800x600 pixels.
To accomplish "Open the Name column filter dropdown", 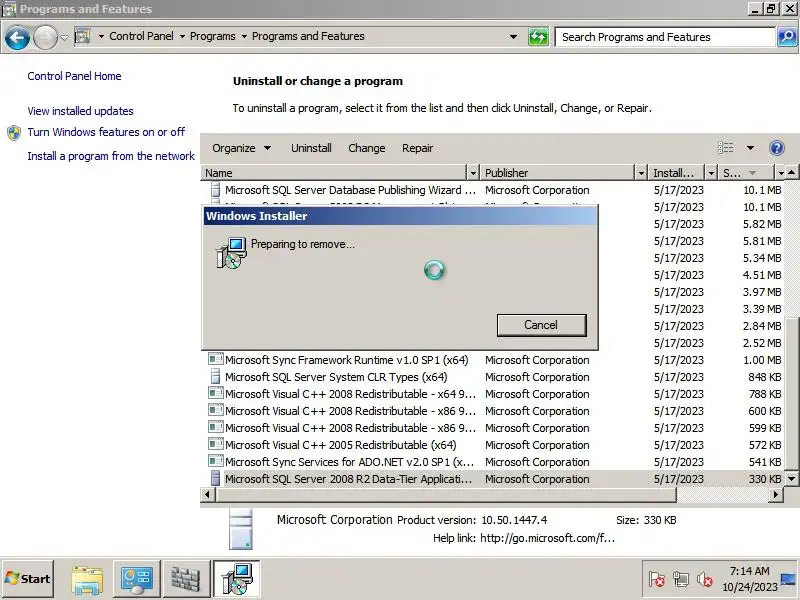I will [473, 173].
